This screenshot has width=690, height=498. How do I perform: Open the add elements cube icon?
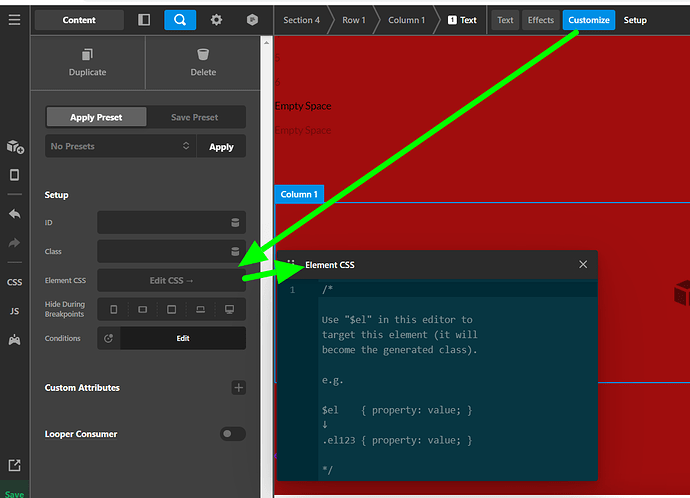click(x=14, y=146)
